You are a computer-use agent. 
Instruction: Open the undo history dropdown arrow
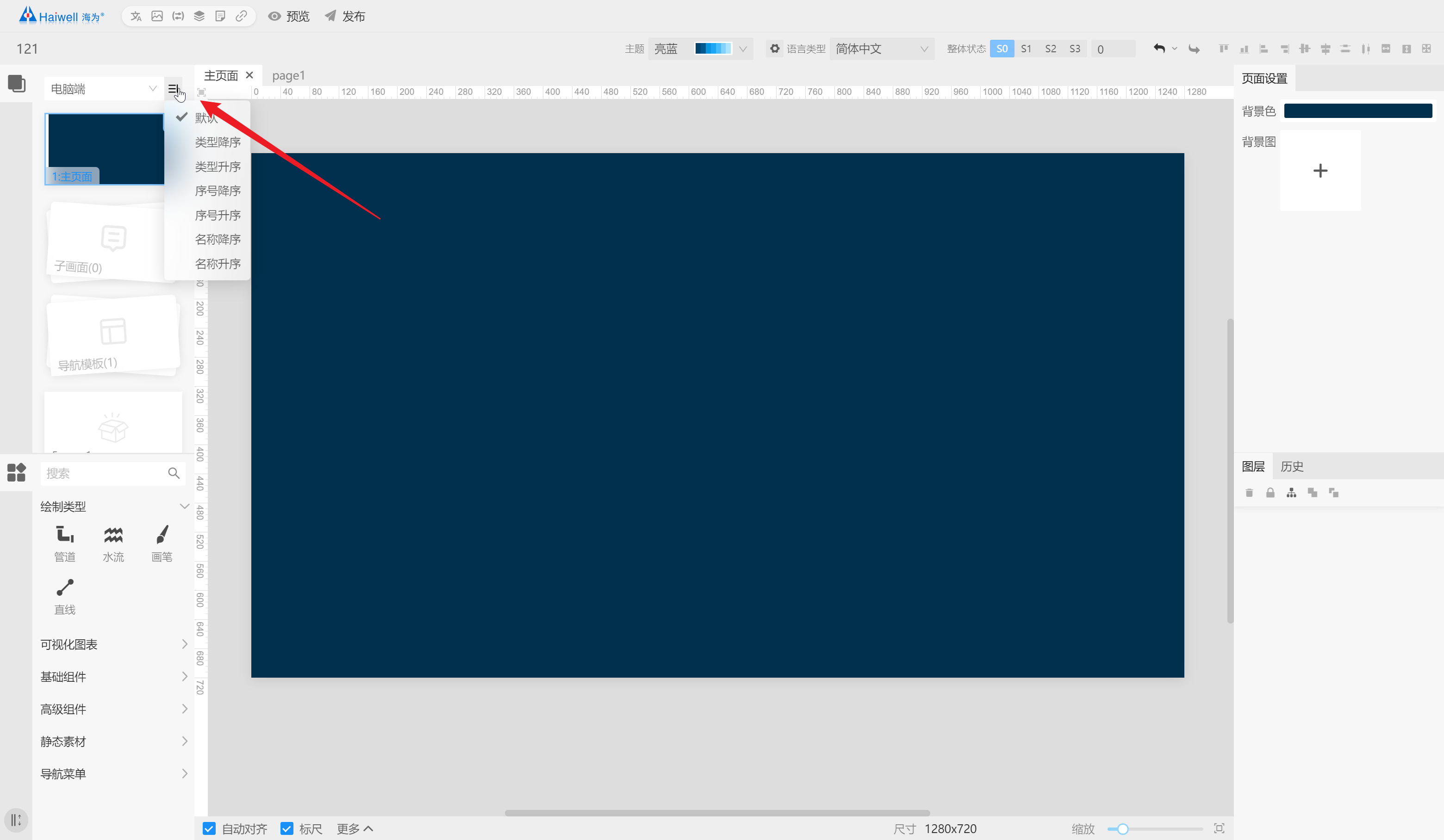coord(1175,49)
